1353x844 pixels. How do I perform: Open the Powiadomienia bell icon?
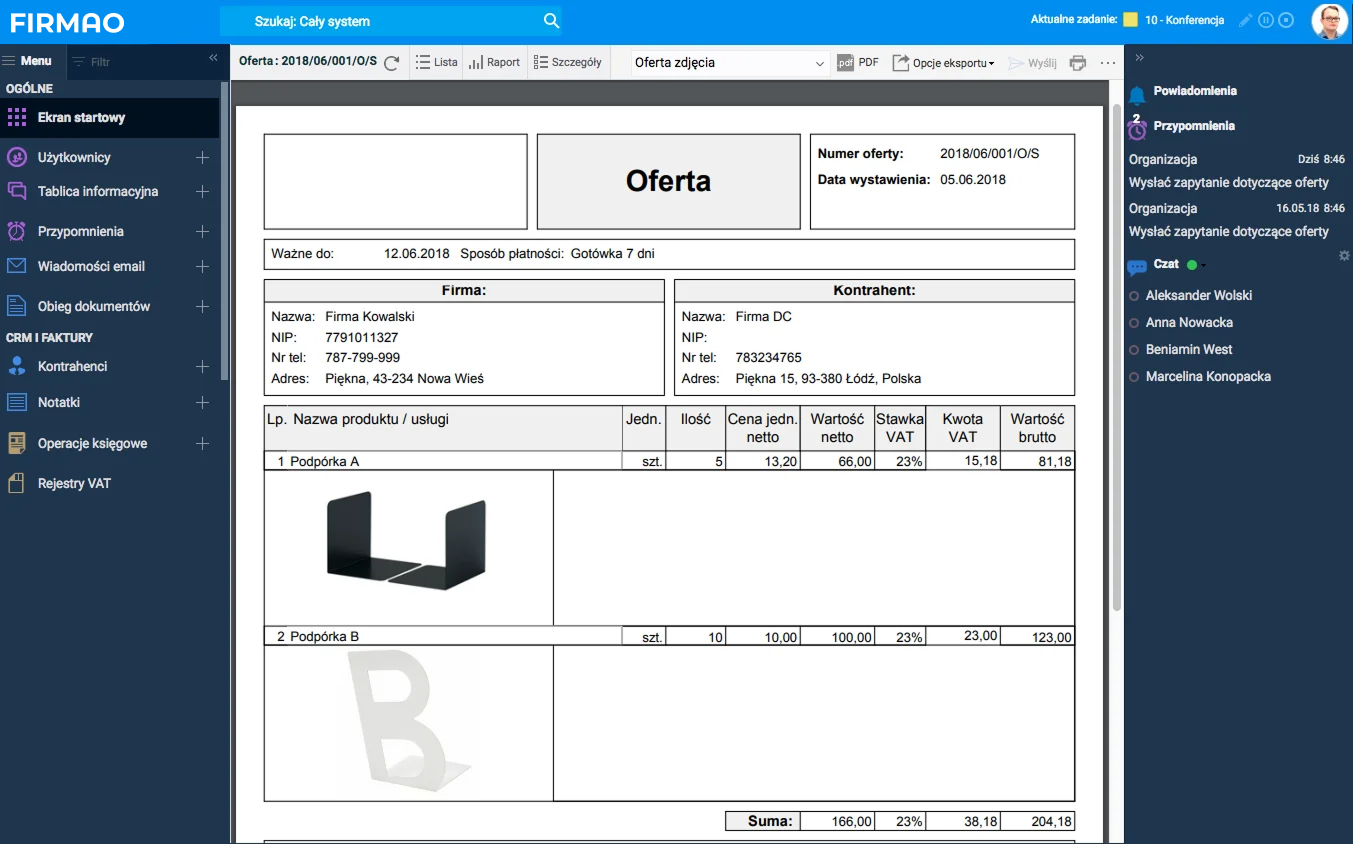click(x=1137, y=95)
